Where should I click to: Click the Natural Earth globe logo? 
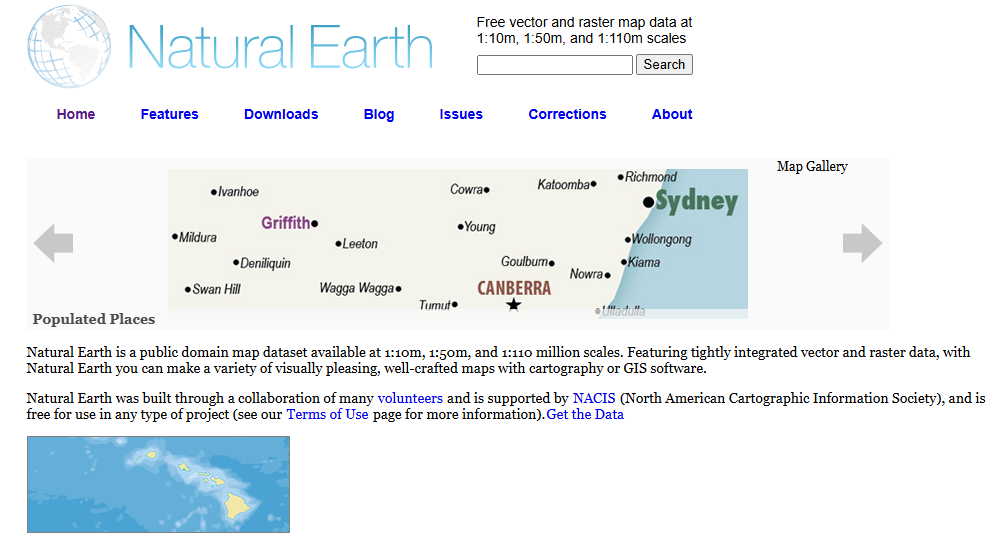click(x=68, y=47)
